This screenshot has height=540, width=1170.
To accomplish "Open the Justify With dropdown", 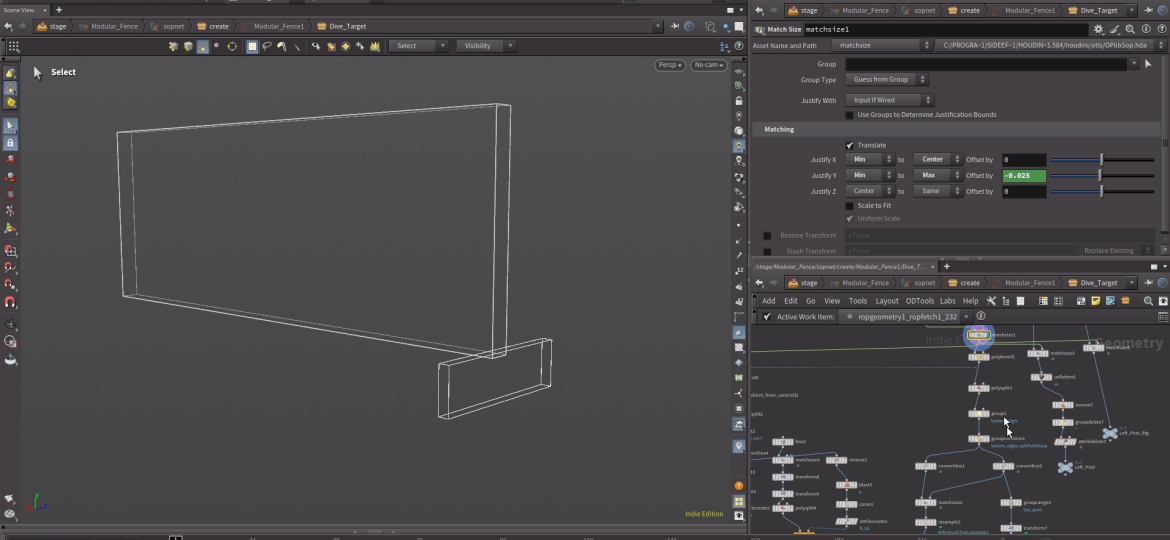I will tap(890, 100).
